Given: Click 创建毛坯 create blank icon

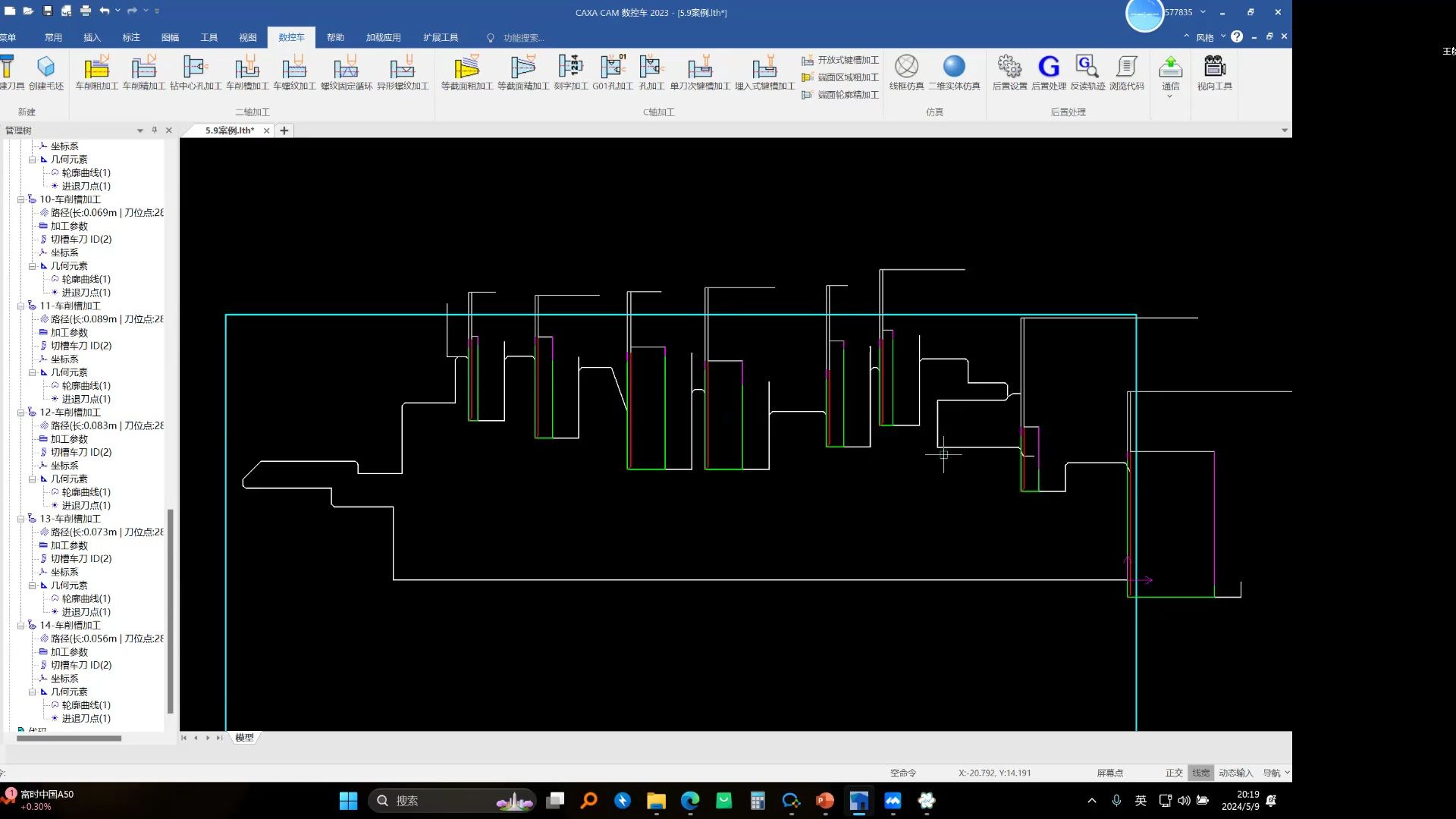Looking at the screenshot, I should point(46,72).
